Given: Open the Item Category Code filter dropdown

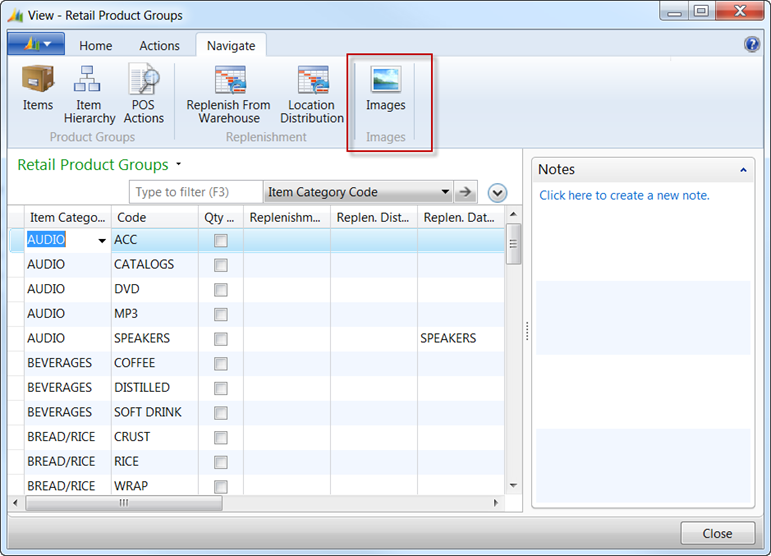Looking at the screenshot, I should pyautogui.click(x=445, y=192).
